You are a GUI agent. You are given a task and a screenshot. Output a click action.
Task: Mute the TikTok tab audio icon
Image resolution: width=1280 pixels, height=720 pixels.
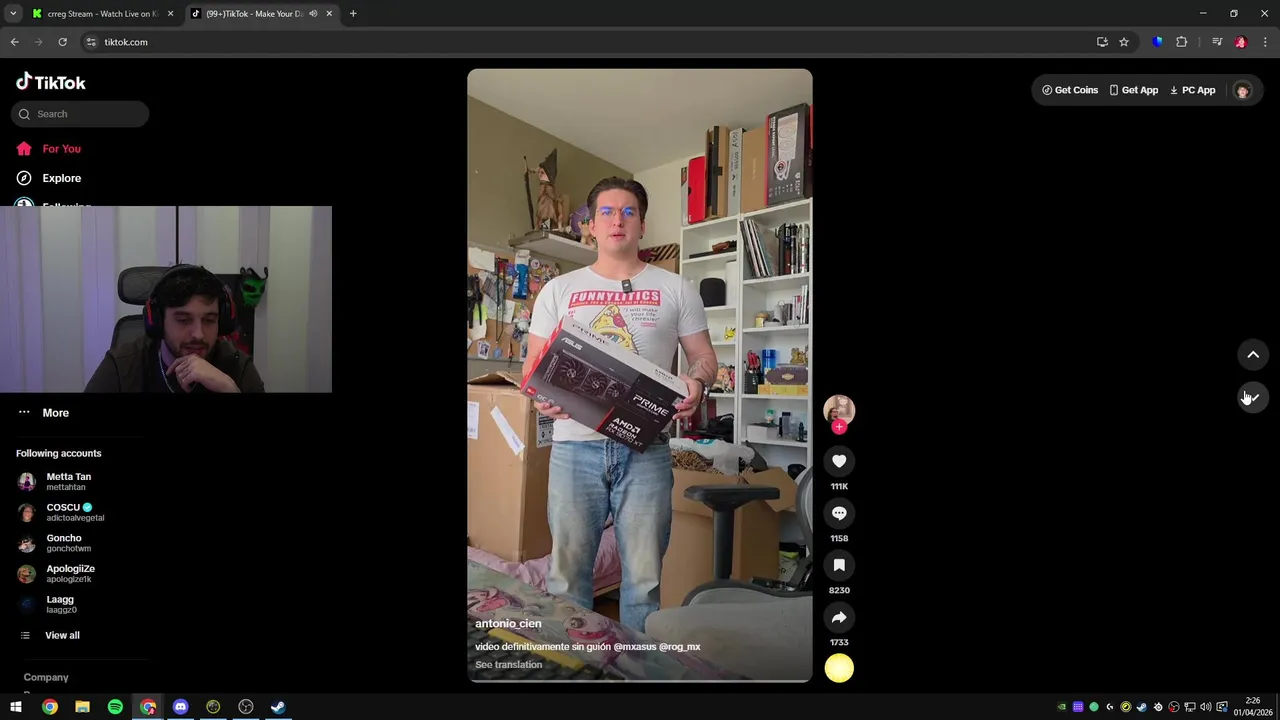point(313,14)
